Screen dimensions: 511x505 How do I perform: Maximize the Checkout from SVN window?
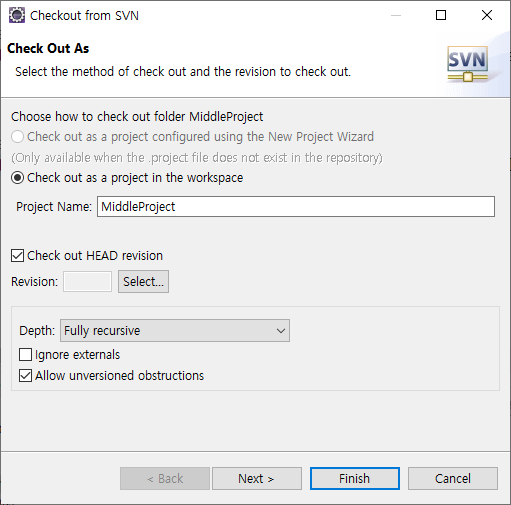[441, 15]
